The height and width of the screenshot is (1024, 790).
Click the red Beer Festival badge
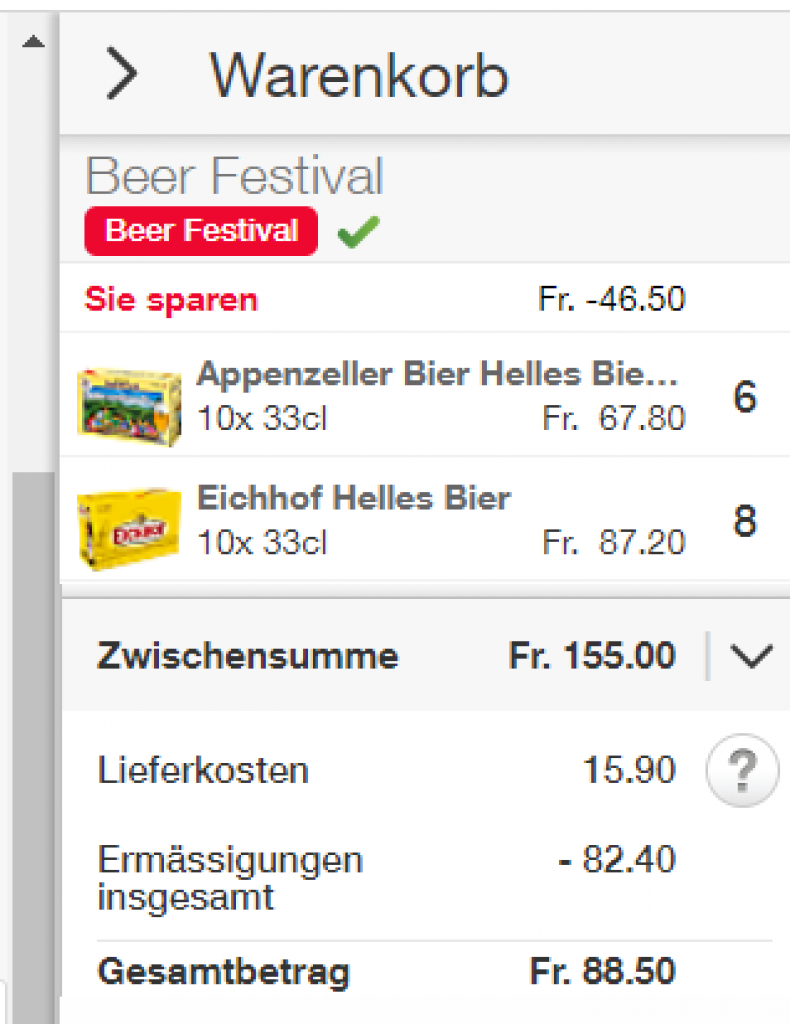tap(201, 231)
